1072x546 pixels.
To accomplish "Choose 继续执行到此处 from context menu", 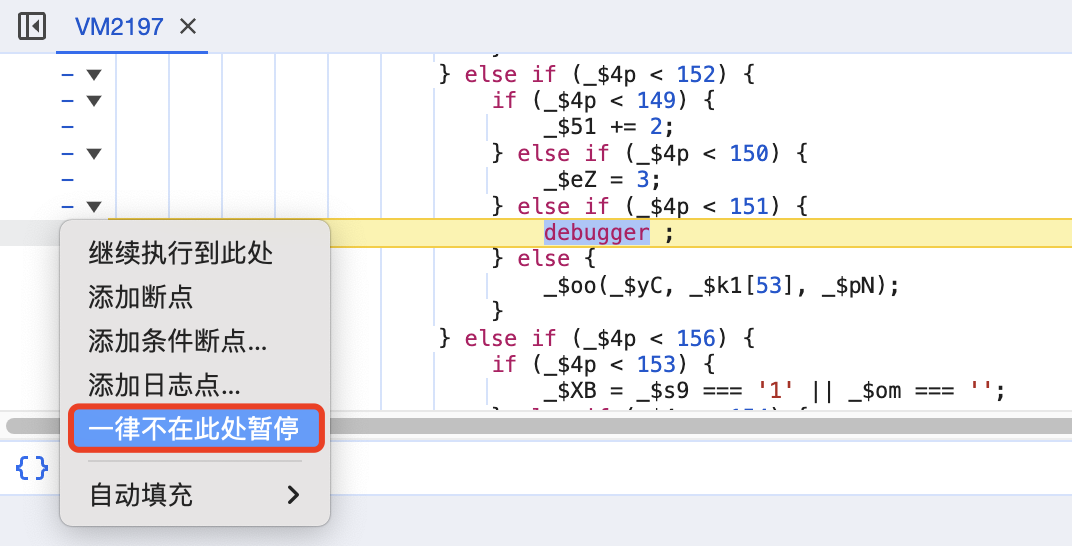I will point(180,253).
